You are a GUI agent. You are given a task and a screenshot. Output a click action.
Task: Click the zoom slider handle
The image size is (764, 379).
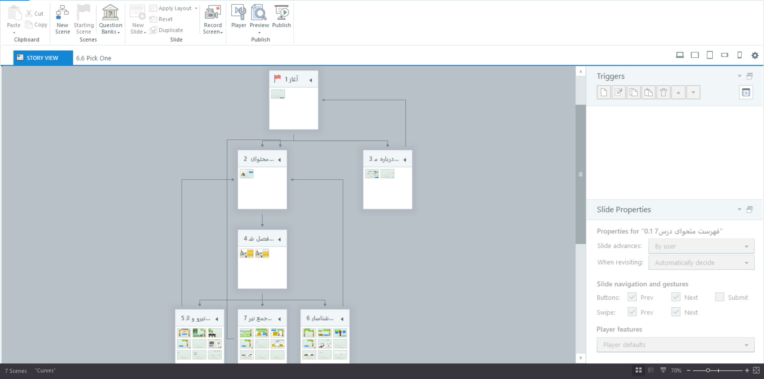(708, 371)
